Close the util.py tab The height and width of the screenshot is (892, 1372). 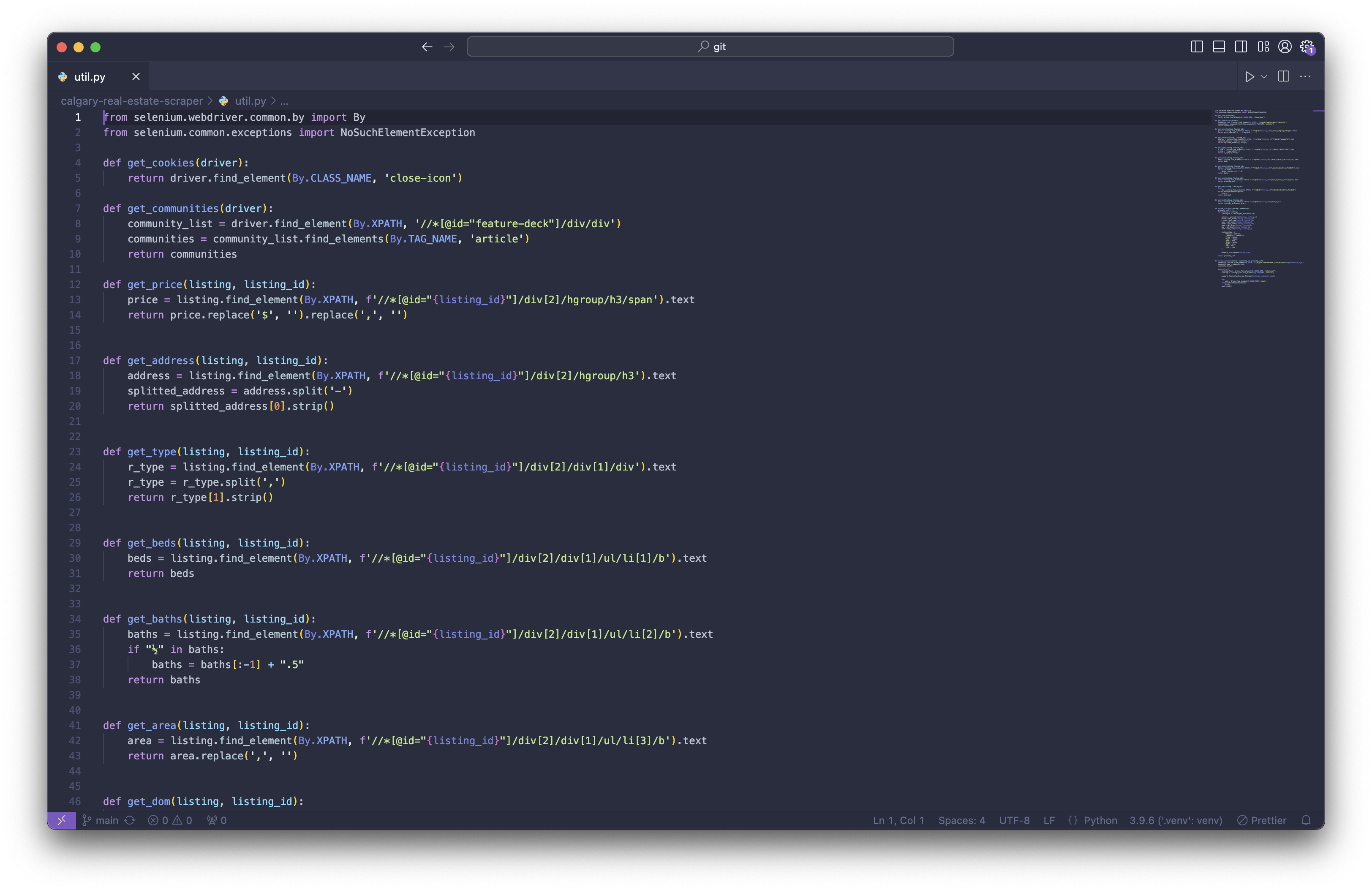tap(136, 76)
